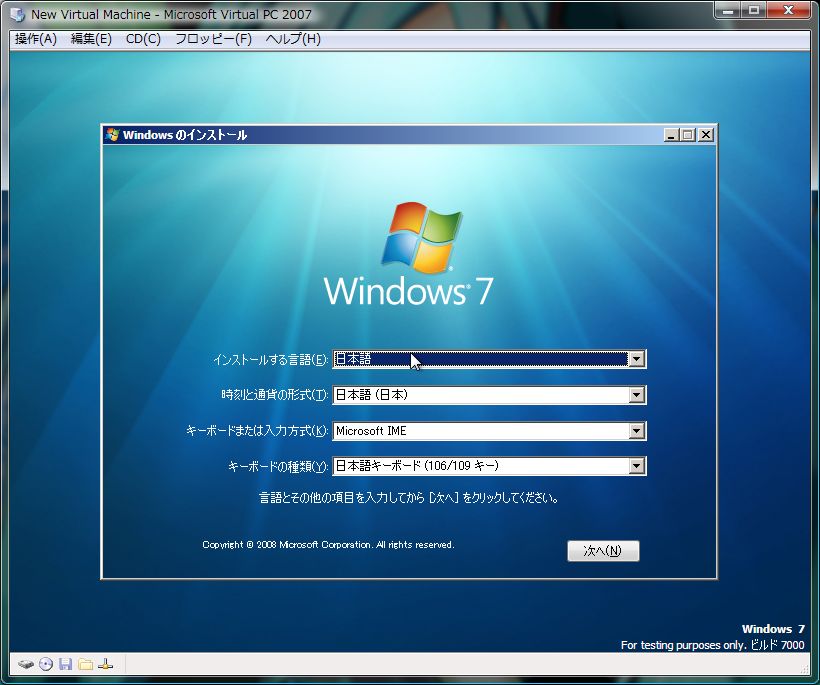
Task: Open the 編集(E) menu
Action: point(91,39)
